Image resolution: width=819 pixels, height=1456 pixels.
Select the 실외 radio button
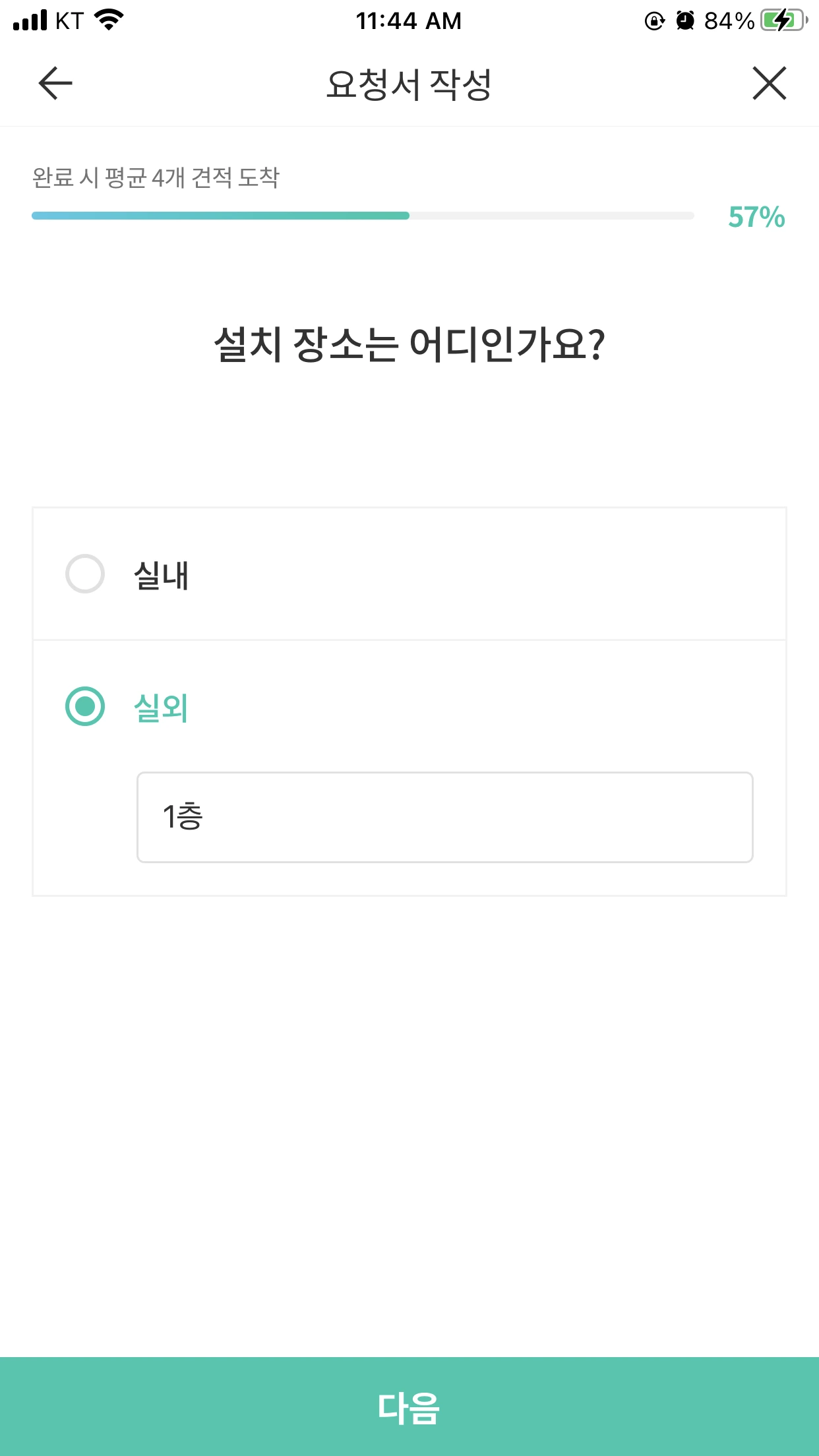point(85,706)
